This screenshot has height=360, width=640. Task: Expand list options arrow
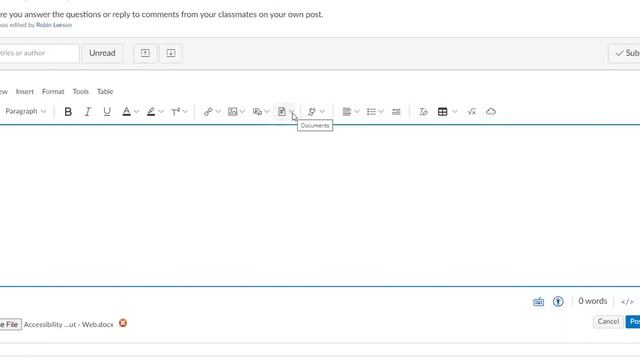pyautogui.click(x=381, y=111)
